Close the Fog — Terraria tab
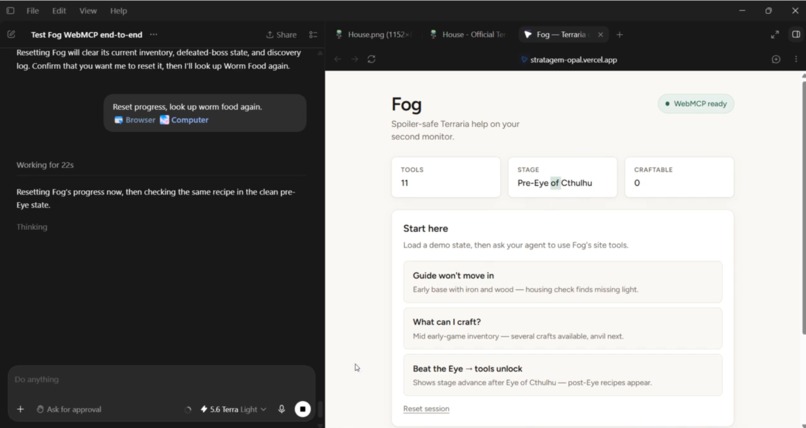 (600, 34)
